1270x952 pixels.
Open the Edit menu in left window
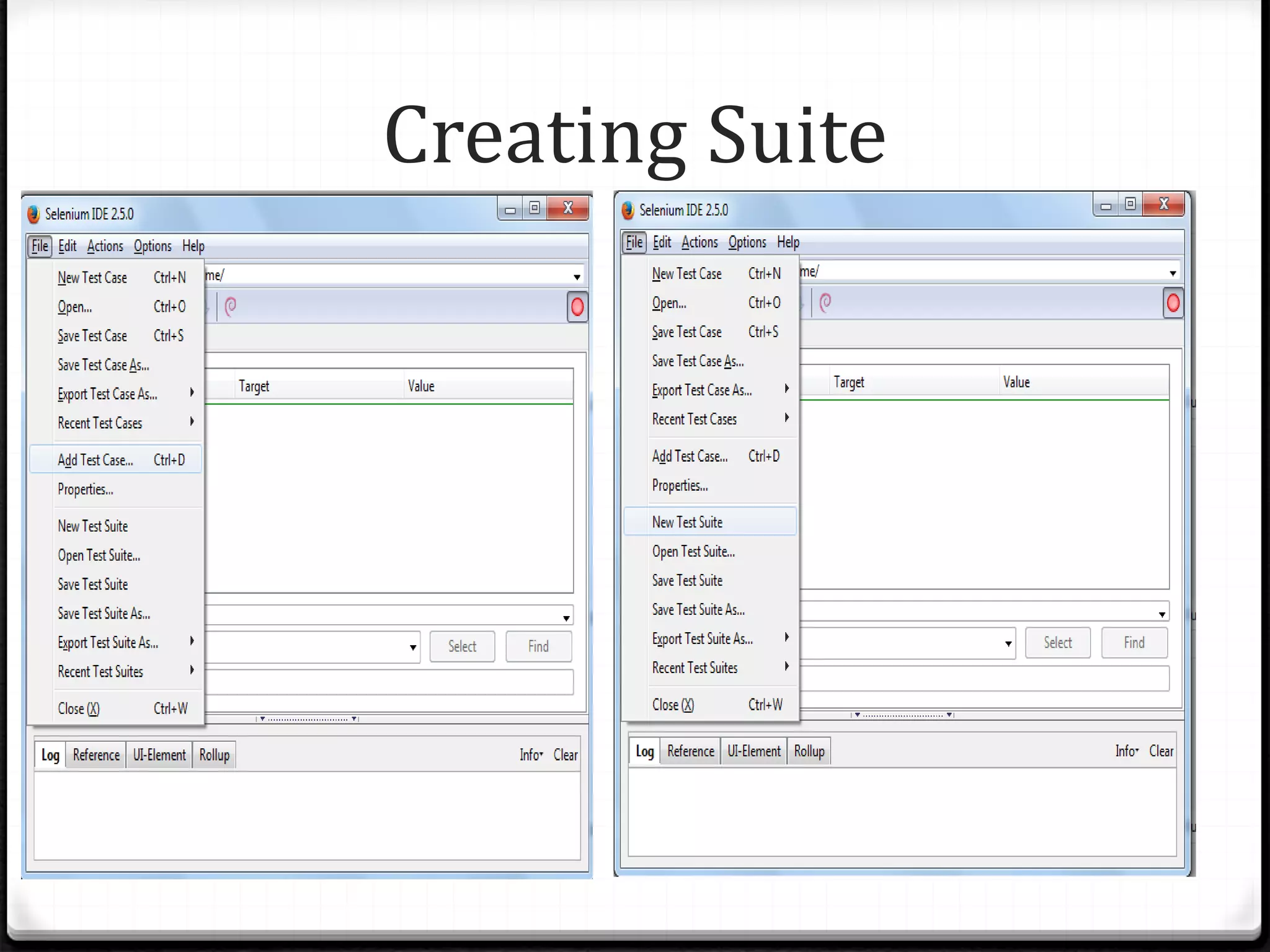[x=67, y=246]
